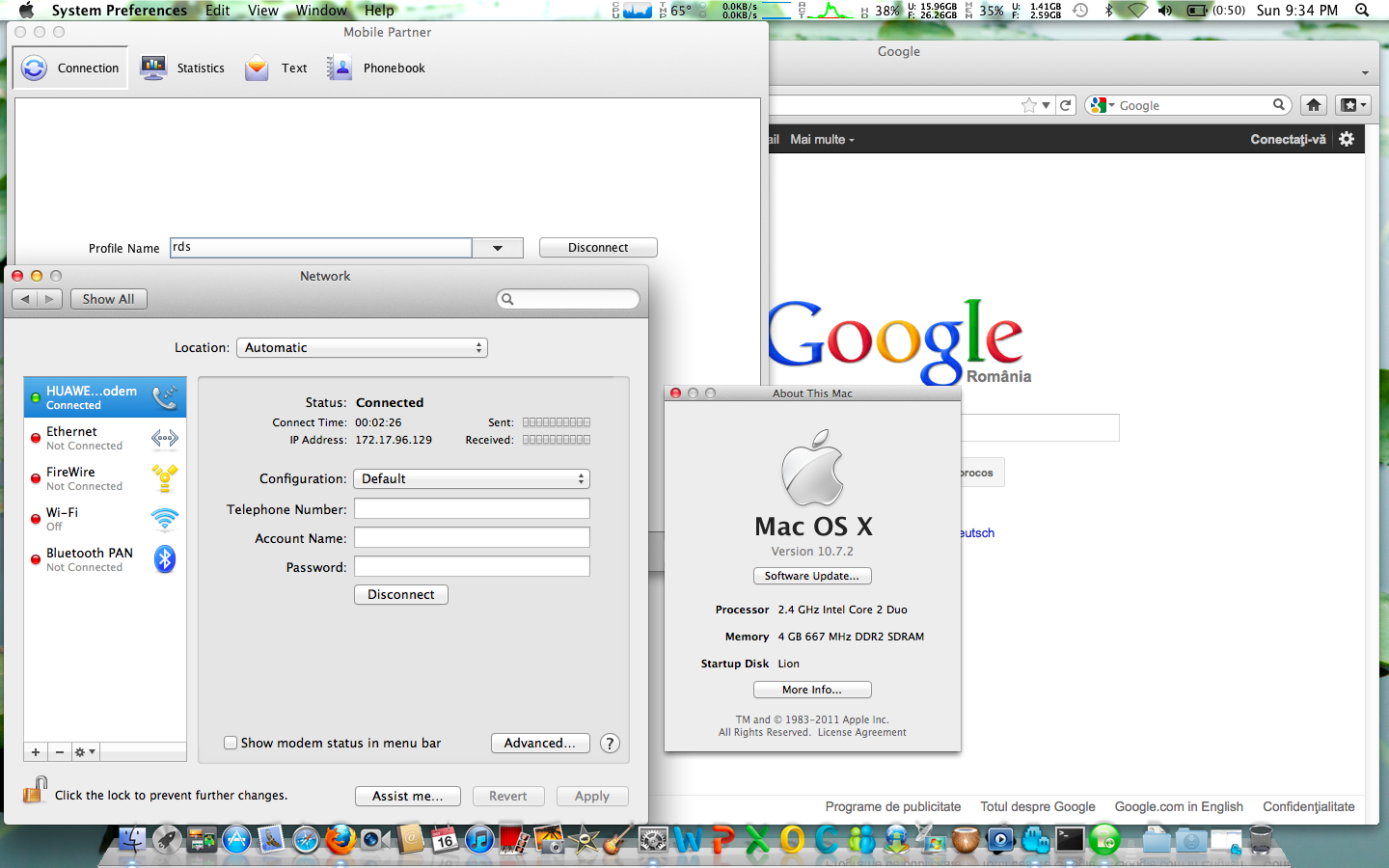Open the Network help question mark button
Screen dimensions: 1389x868
[610, 744]
